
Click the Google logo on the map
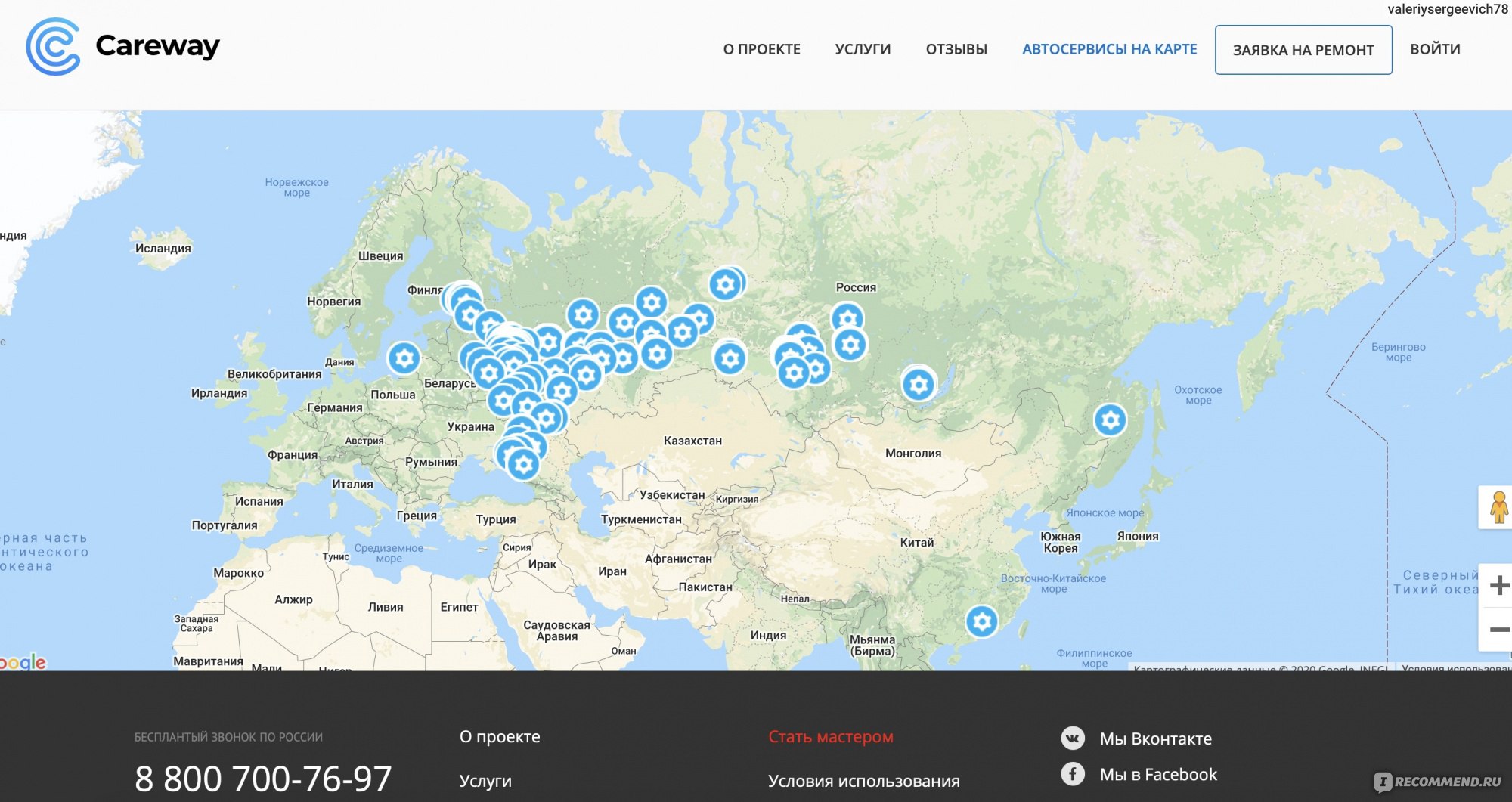[23, 663]
